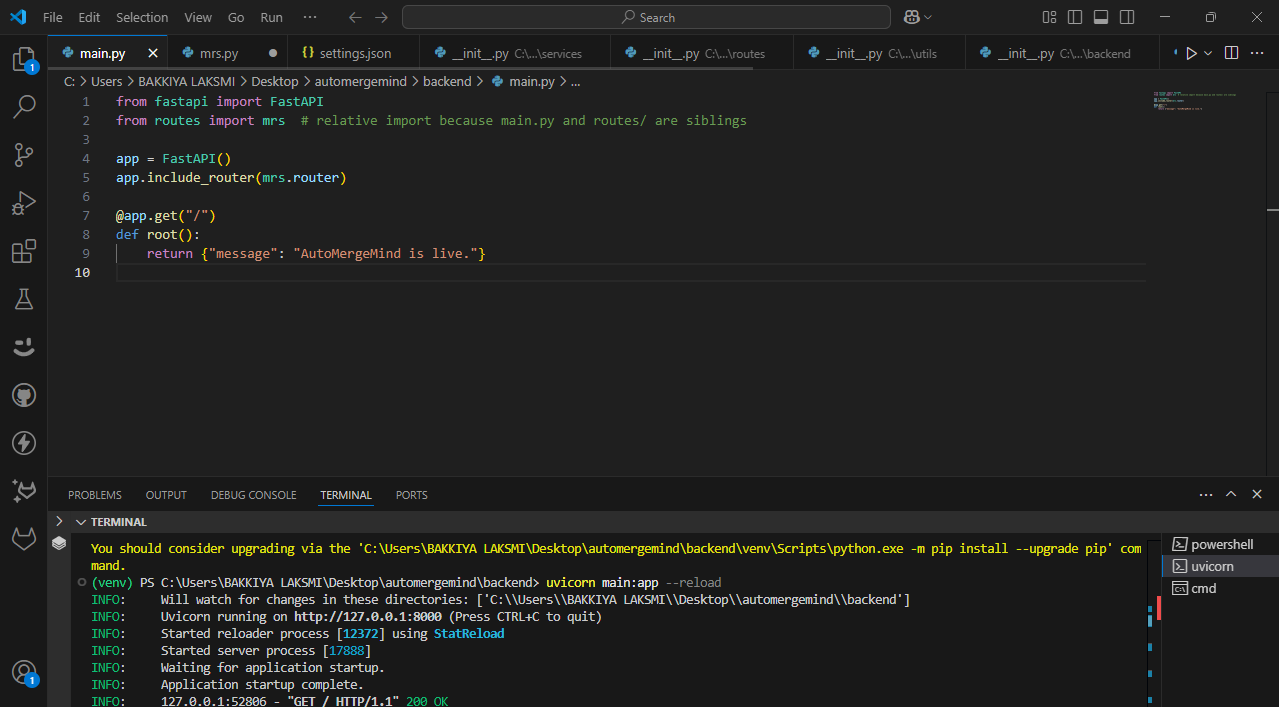The width and height of the screenshot is (1279, 707).
Task: Open the Copilot chat dropdown in title bar
Action: (928, 17)
